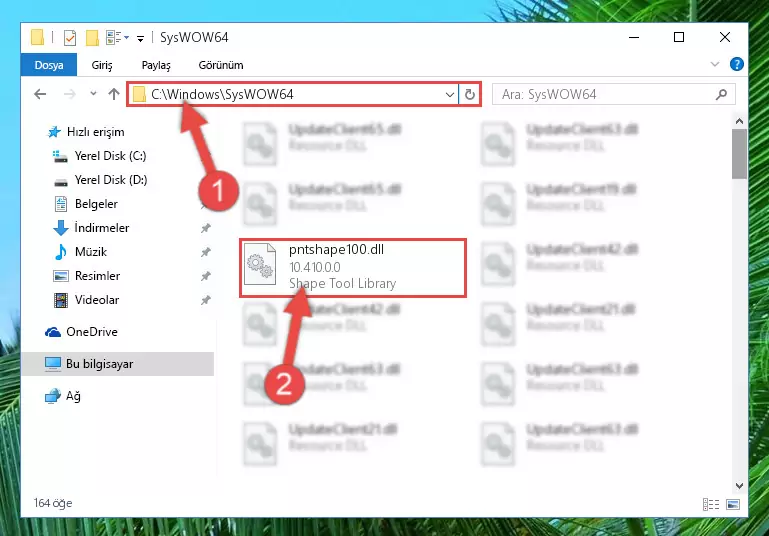Image resolution: width=769 pixels, height=536 pixels.
Task: Open the recent locations dropdown arrow
Action: click(x=93, y=94)
